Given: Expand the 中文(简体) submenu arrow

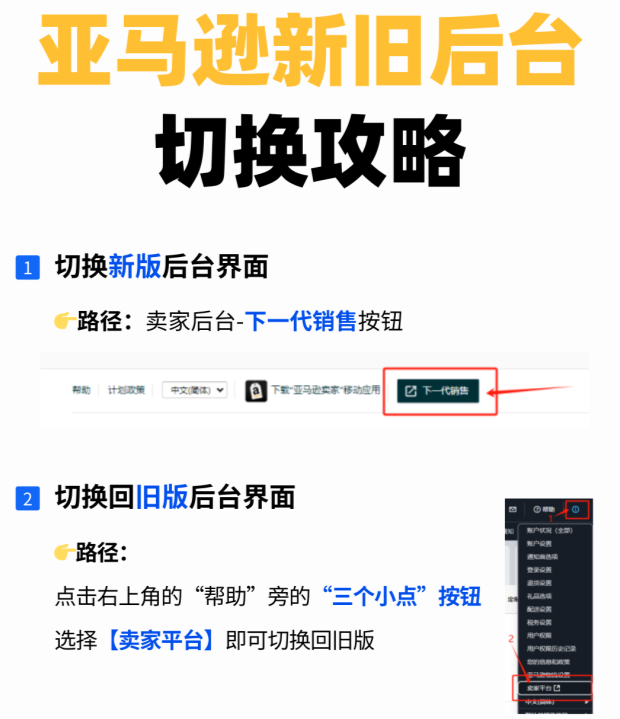Looking at the screenshot, I should [587, 702].
